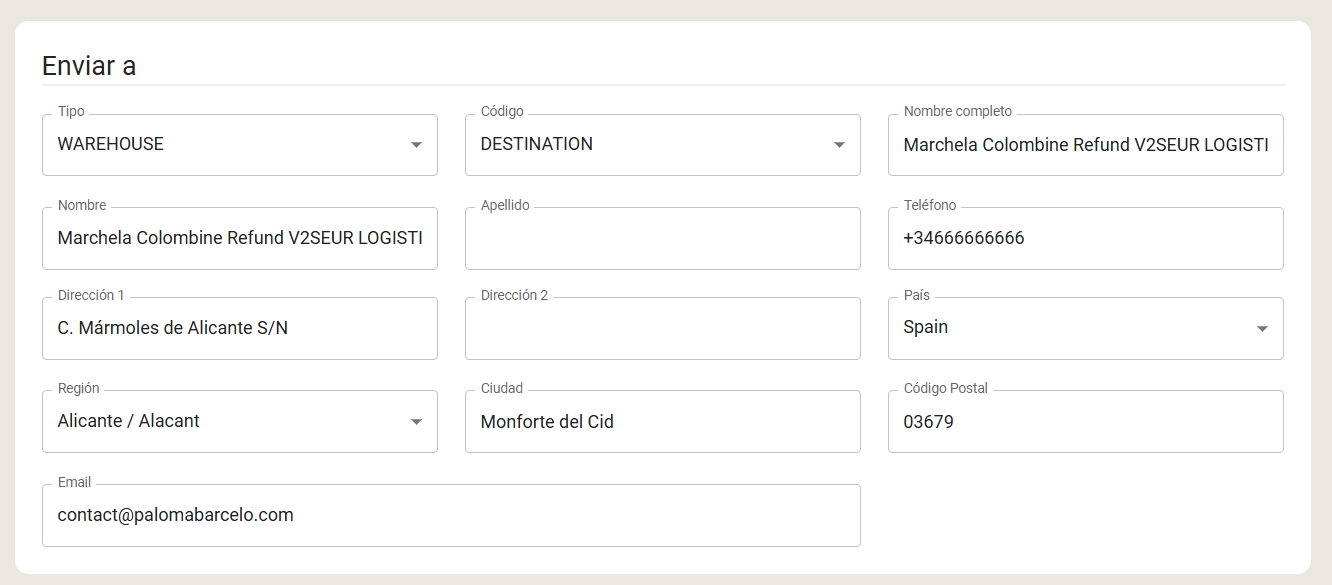The image size is (1332, 585).
Task: Edit the Ciudad field Monforte del Cid
Action: click(x=663, y=421)
